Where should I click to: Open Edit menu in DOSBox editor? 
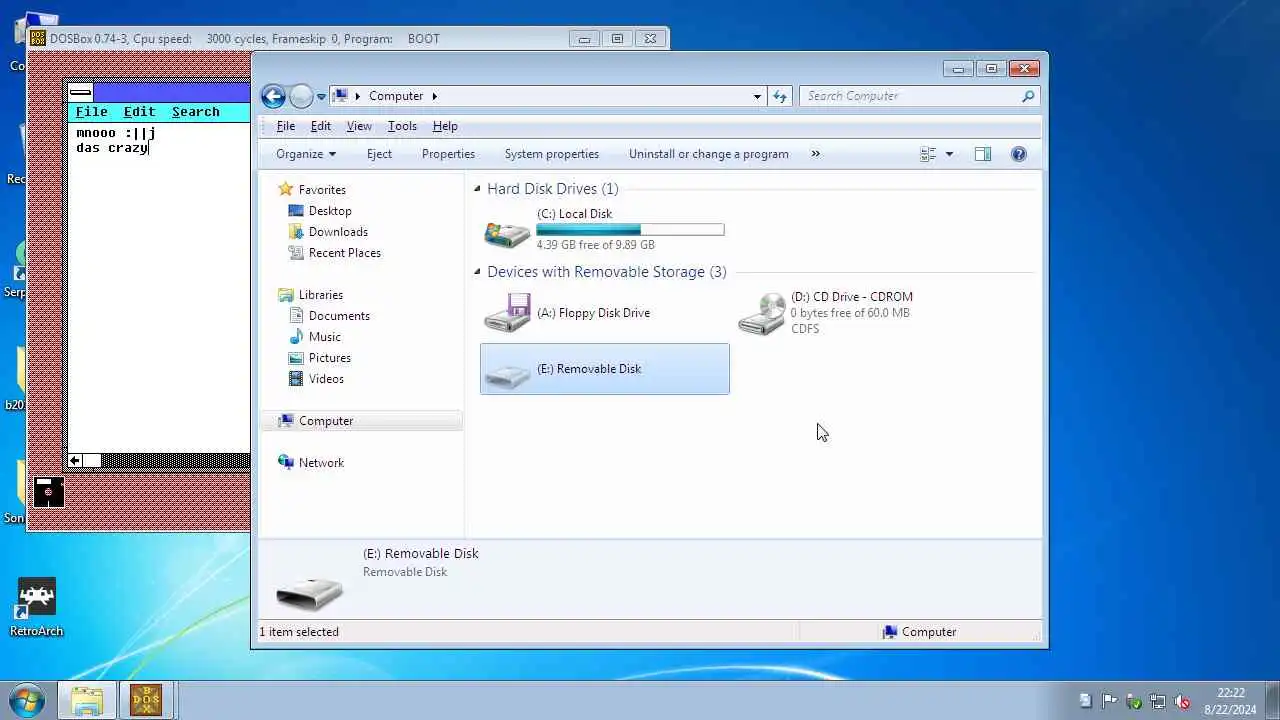pyautogui.click(x=139, y=112)
